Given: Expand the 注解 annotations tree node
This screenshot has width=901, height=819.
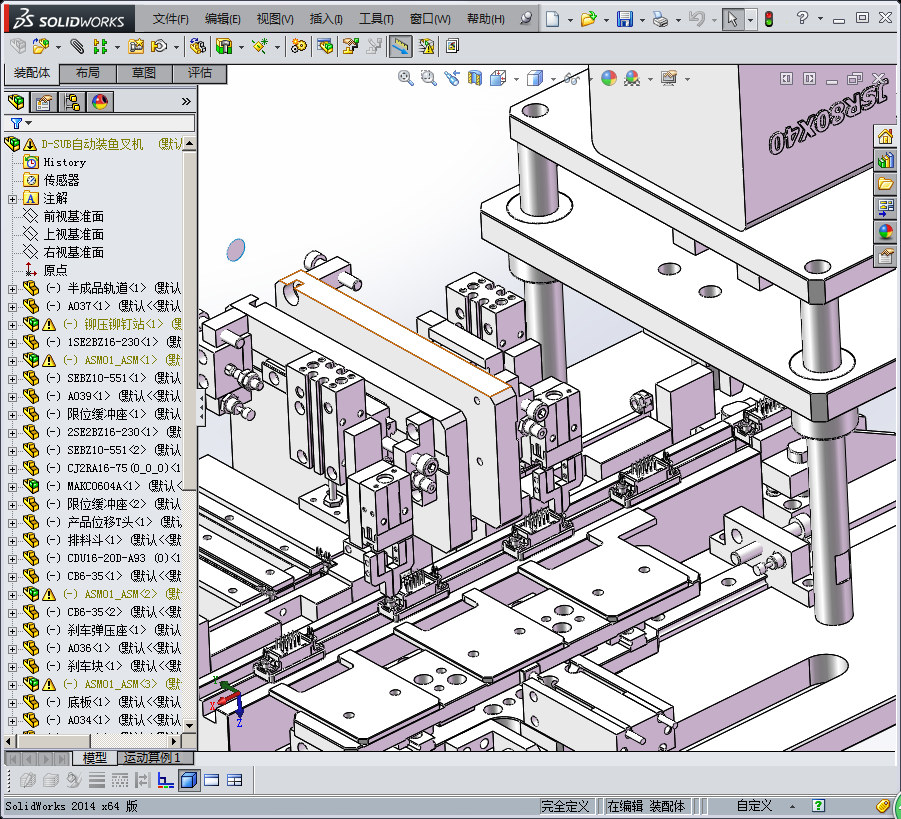Looking at the screenshot, I should pyautogui.click(x=12, y=199).
